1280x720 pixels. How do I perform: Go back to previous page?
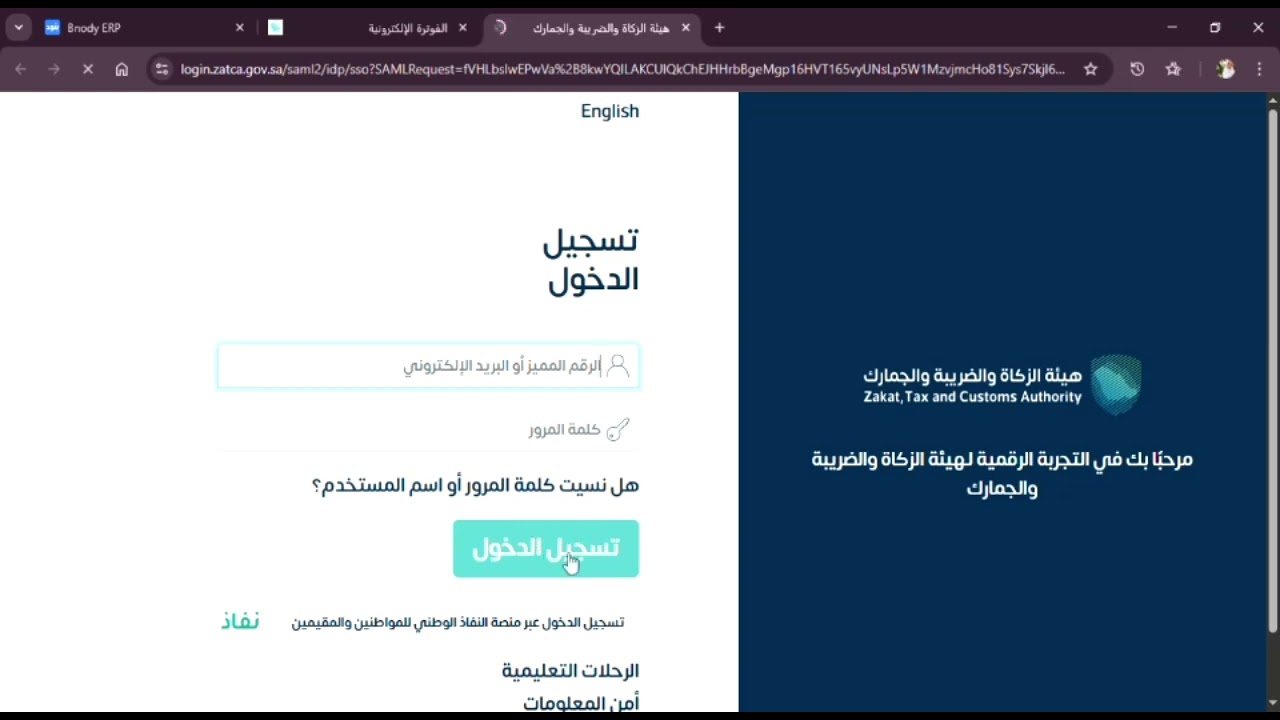tap(21, 69)
